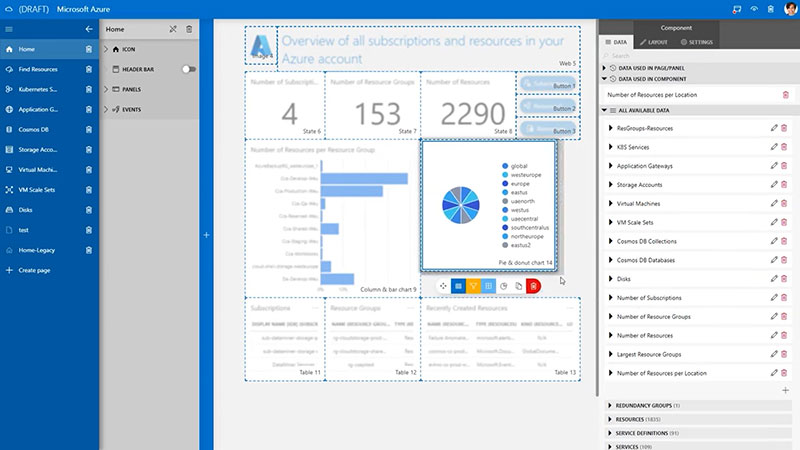Click the Resources section header
This screenshot has height=450, width=800.
coord(698,419)
